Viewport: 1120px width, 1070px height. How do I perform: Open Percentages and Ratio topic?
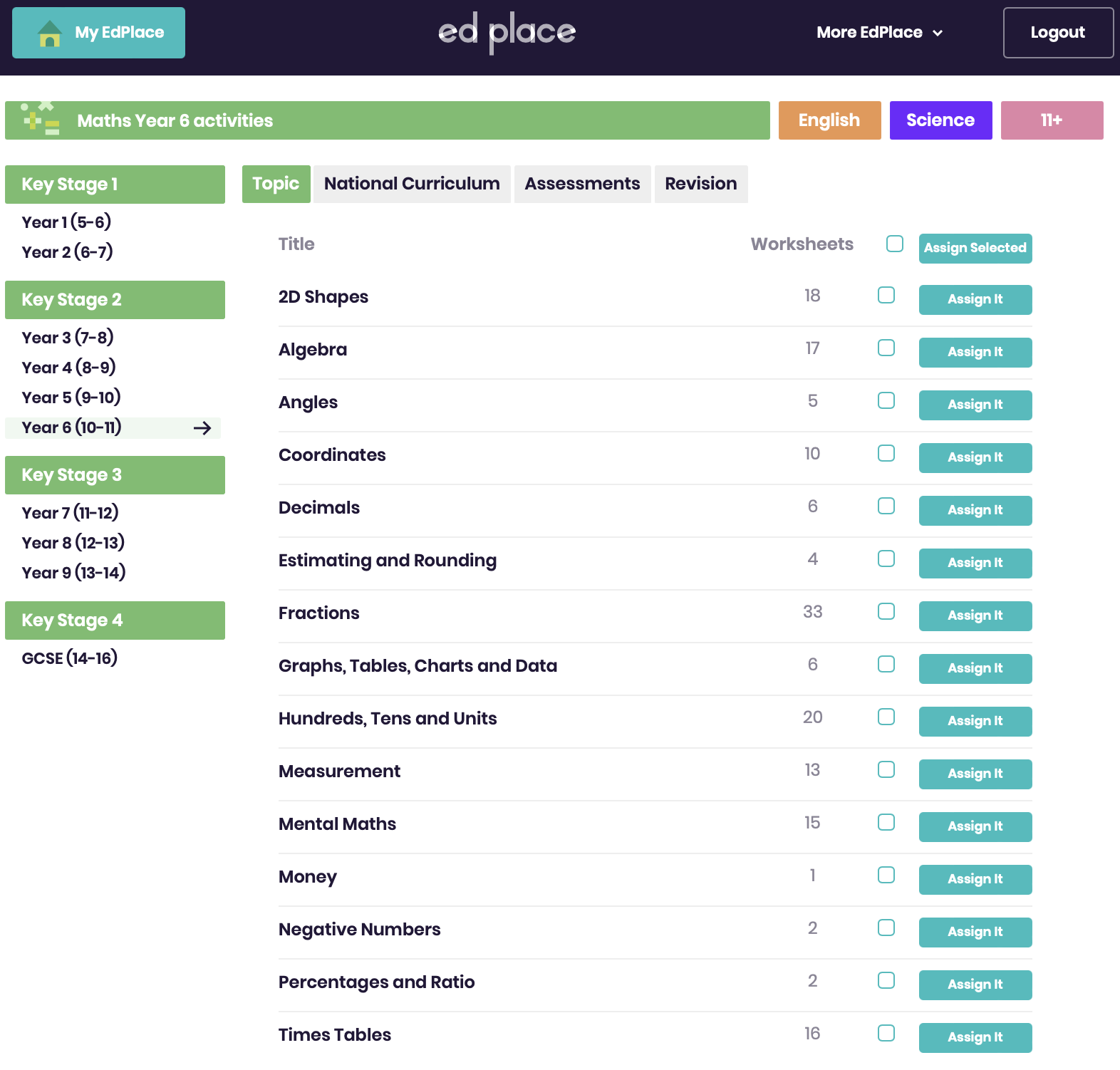(377, 982)
